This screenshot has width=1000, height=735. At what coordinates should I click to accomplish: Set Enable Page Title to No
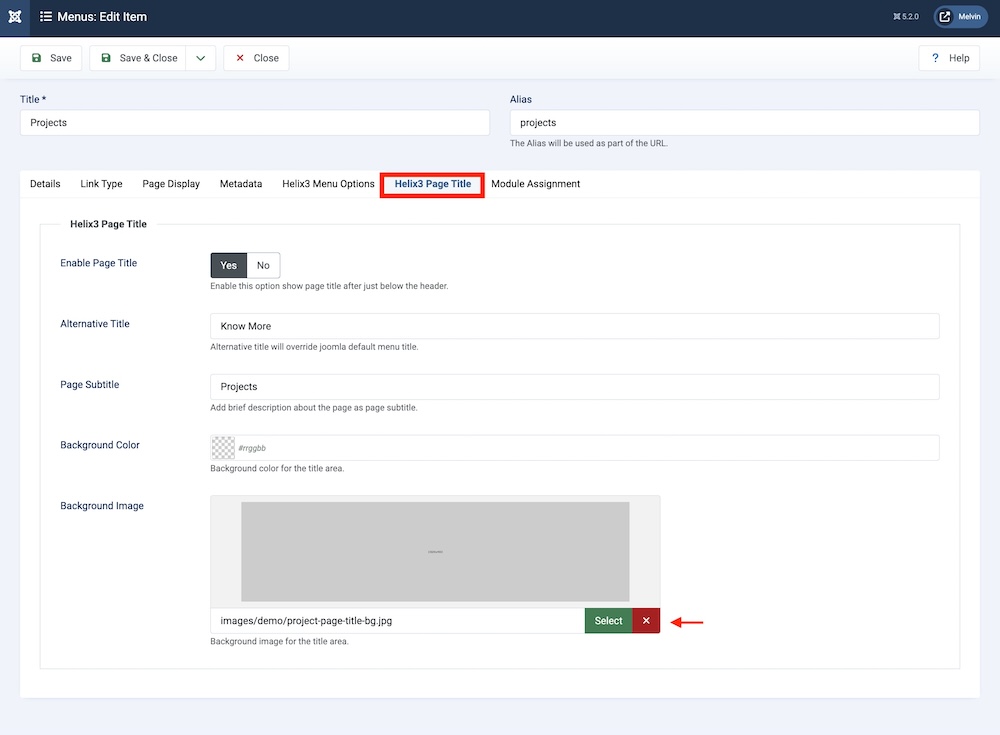[x=263, y=265]
